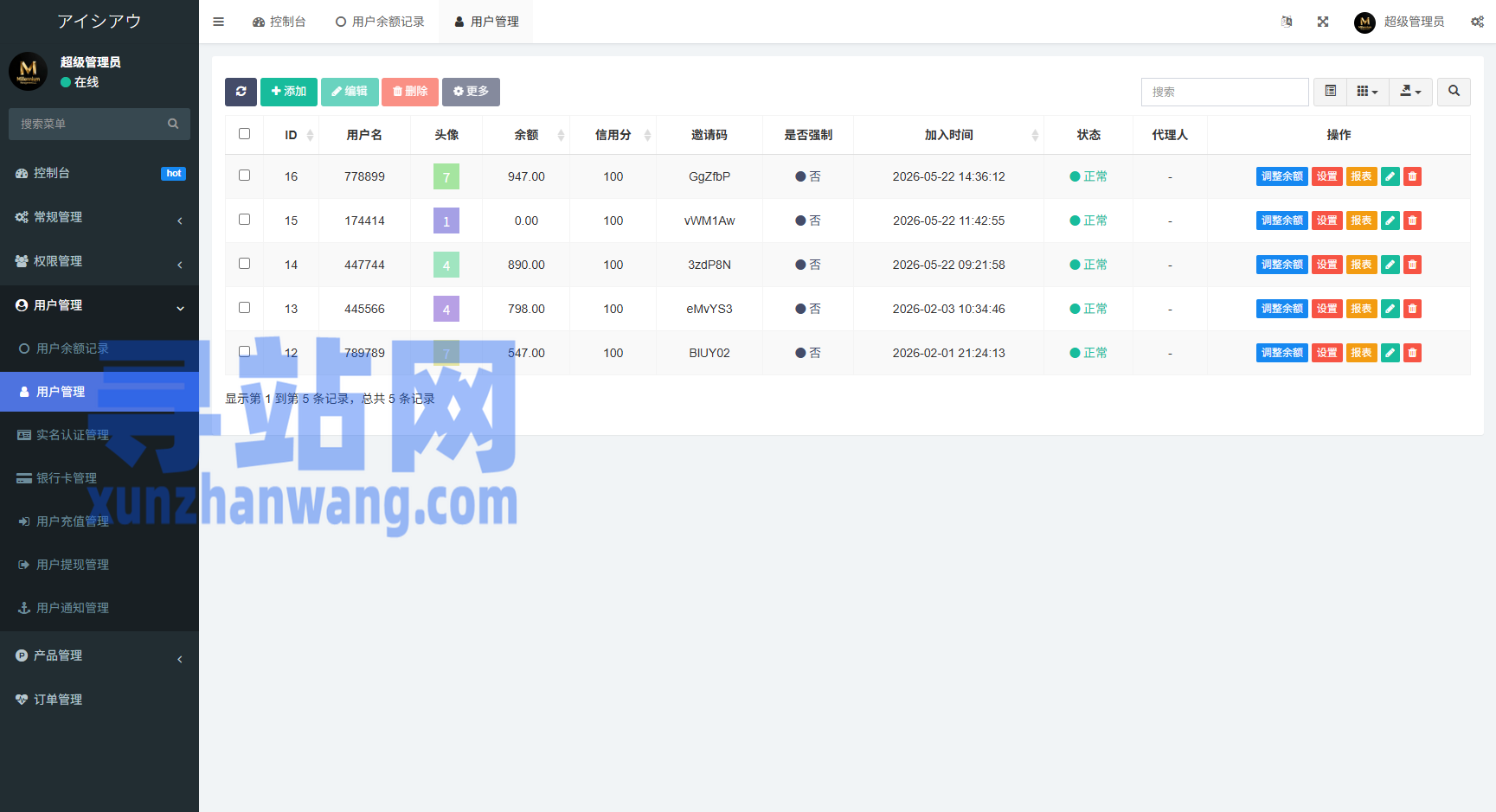Click the 编辑 toolbar button

click(350, 92)
